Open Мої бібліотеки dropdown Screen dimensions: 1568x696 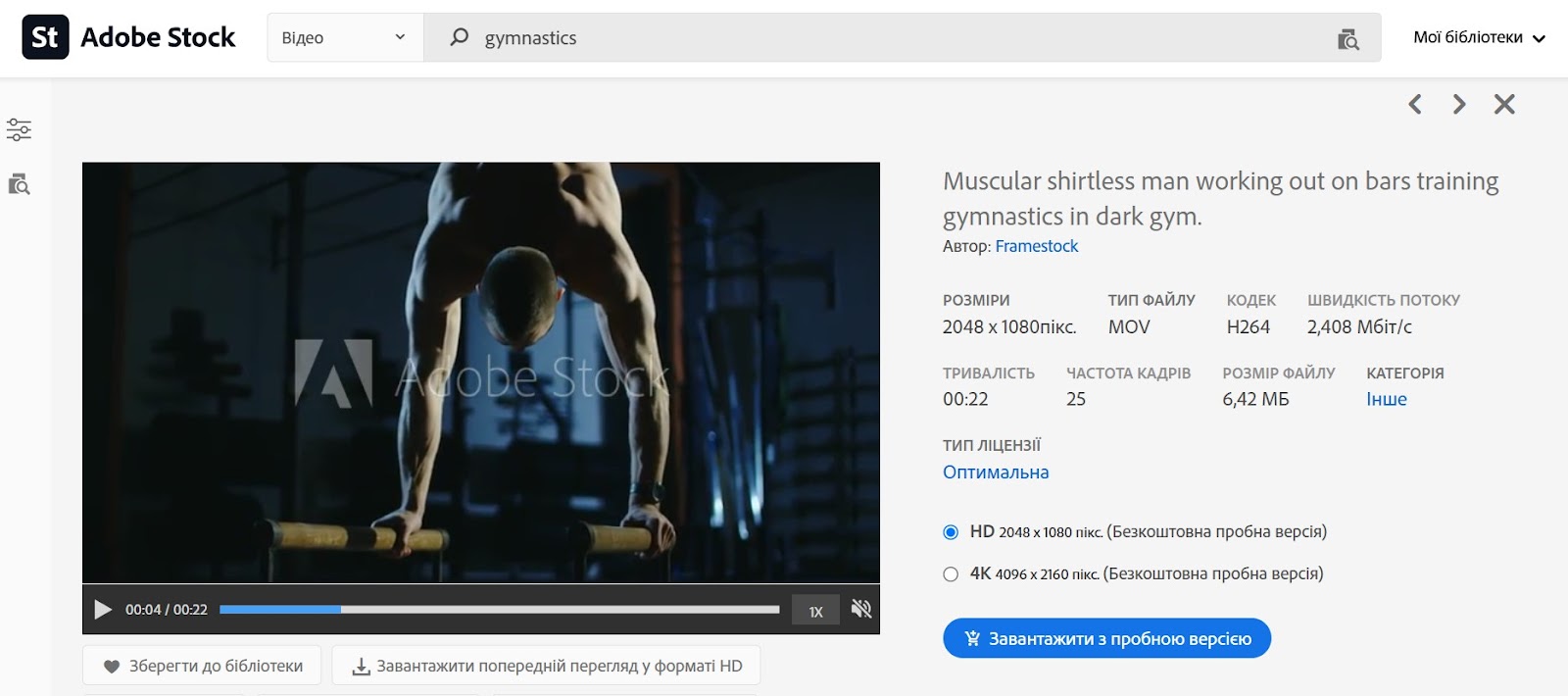(x=1480, y=38)
